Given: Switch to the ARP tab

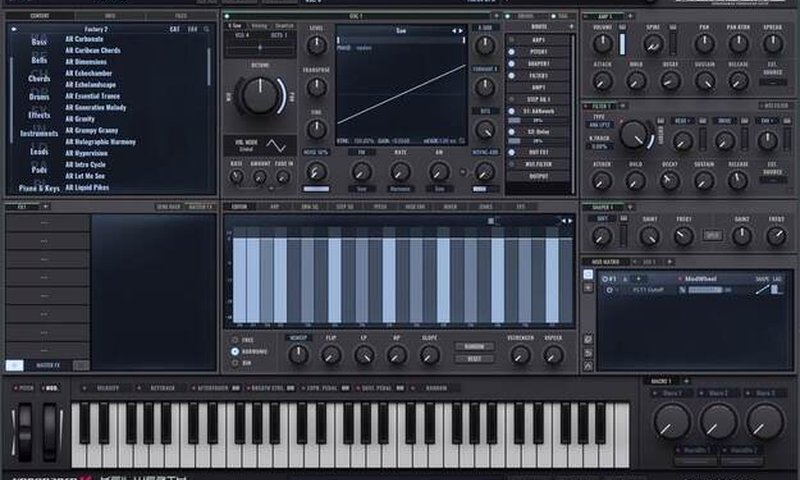Looking at the screenshot, I should point(275,207).
